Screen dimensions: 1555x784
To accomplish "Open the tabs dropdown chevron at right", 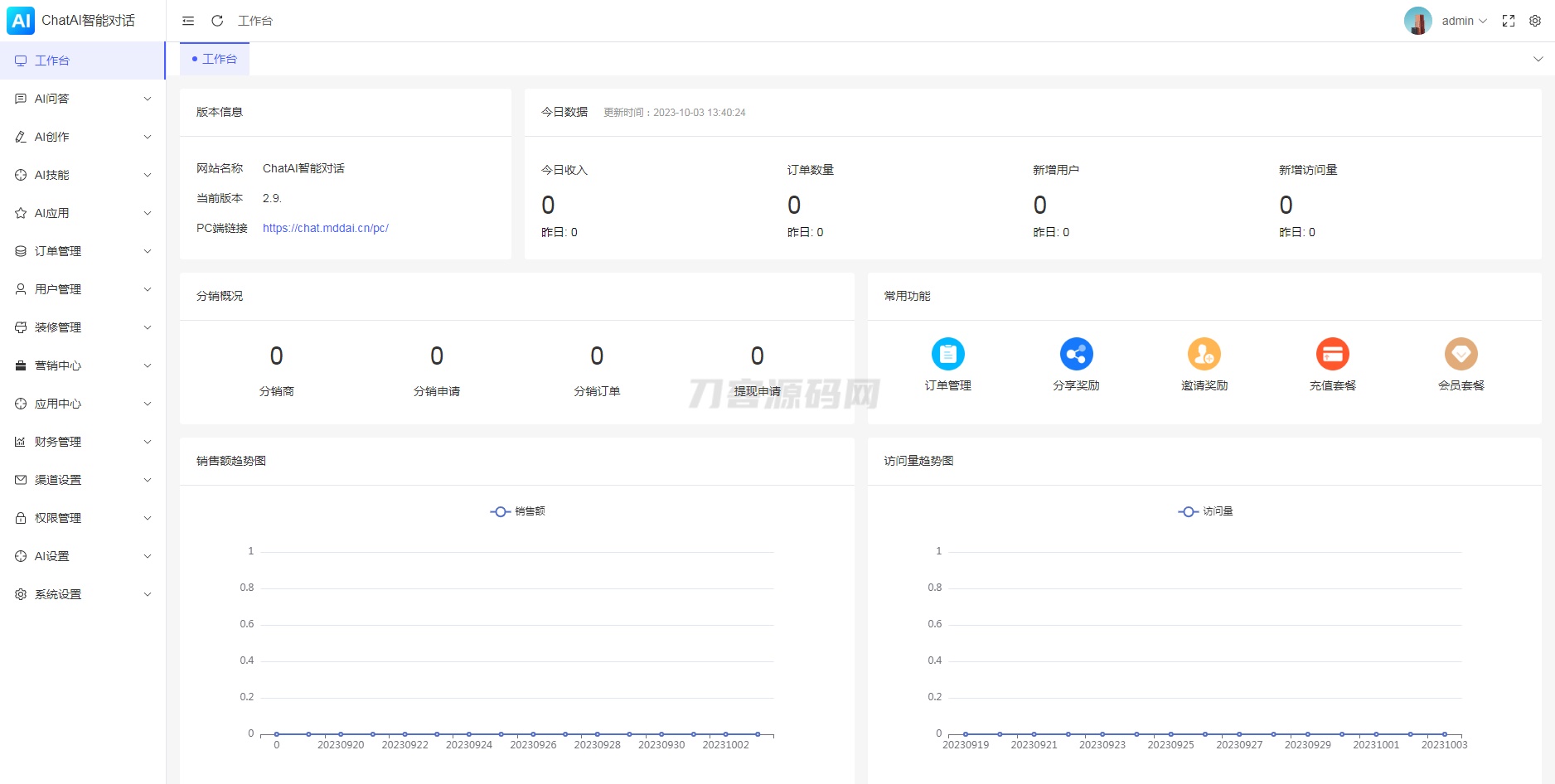I will click(1538, 59).
